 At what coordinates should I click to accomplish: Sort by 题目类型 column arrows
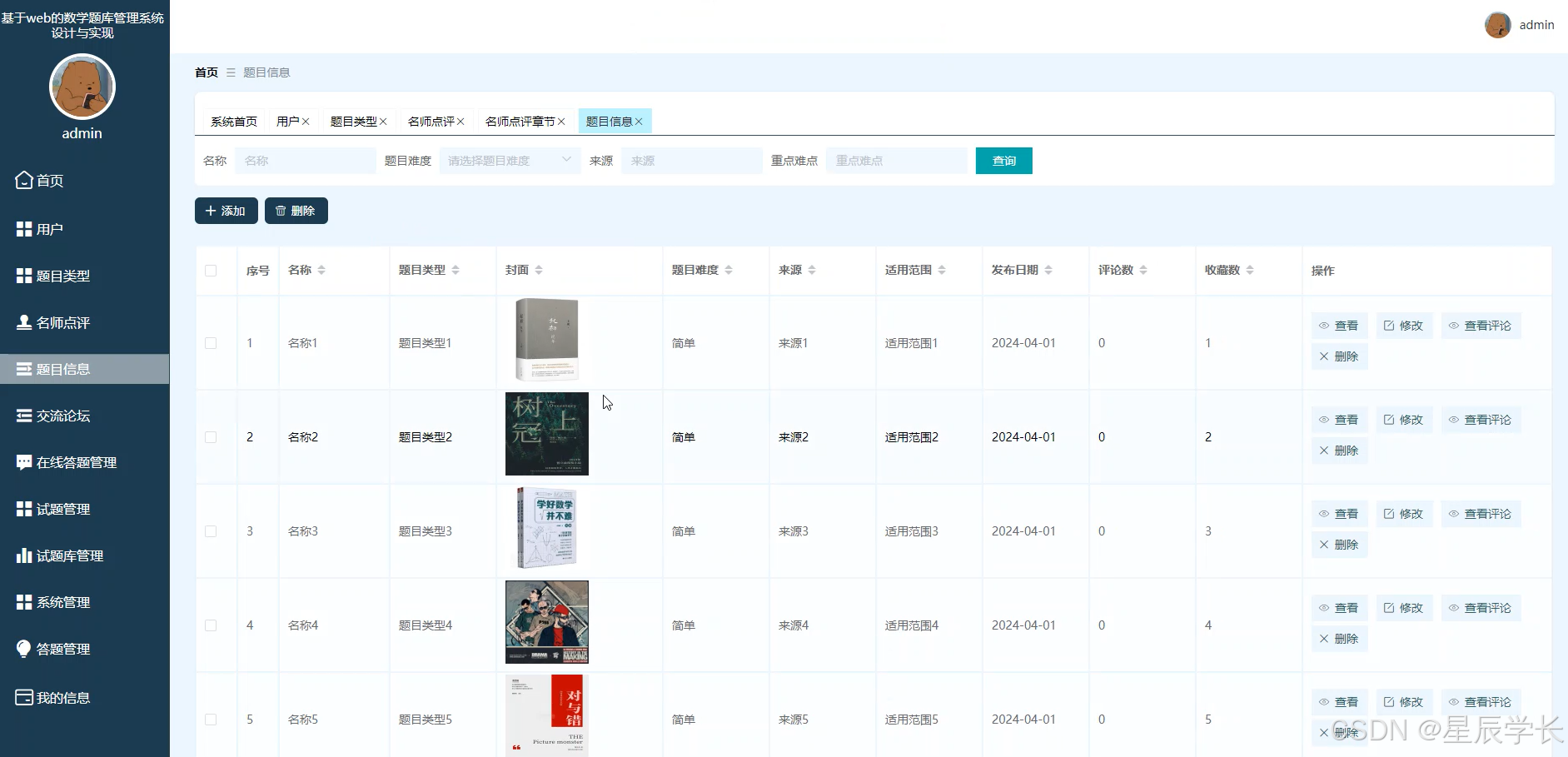[455, 270]
